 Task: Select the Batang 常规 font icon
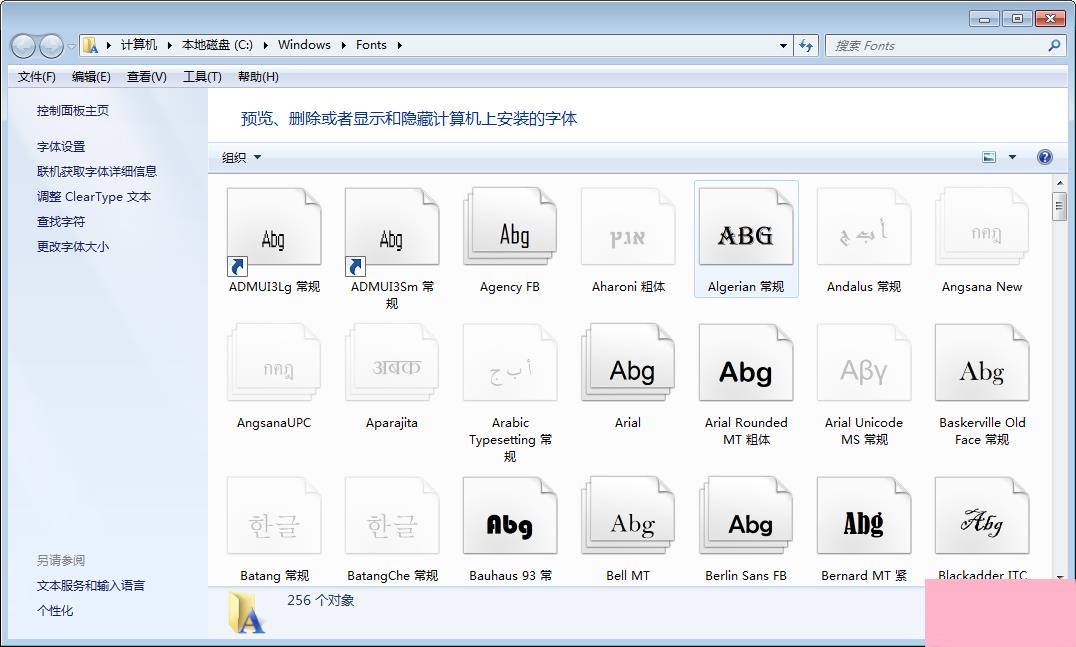274,516
